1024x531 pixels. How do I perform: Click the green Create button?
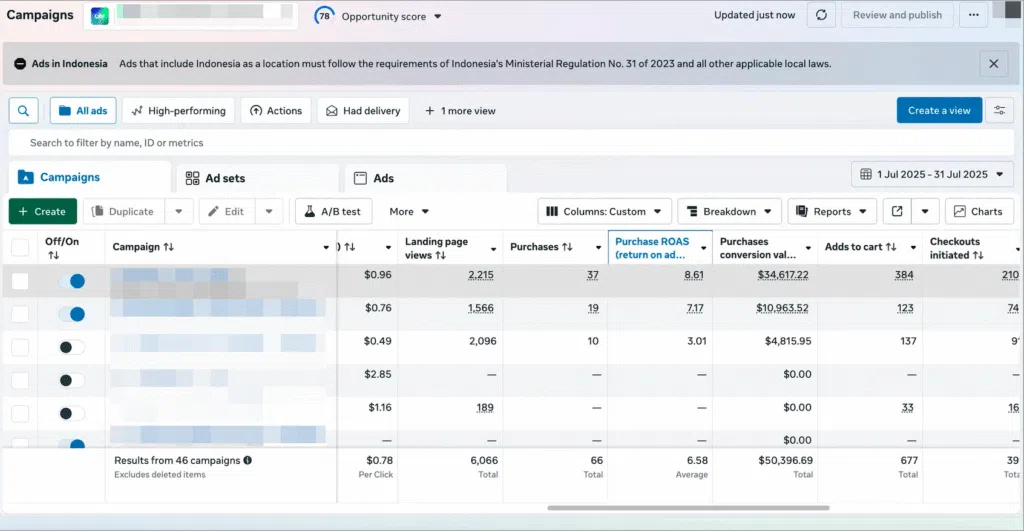(42, 211)
